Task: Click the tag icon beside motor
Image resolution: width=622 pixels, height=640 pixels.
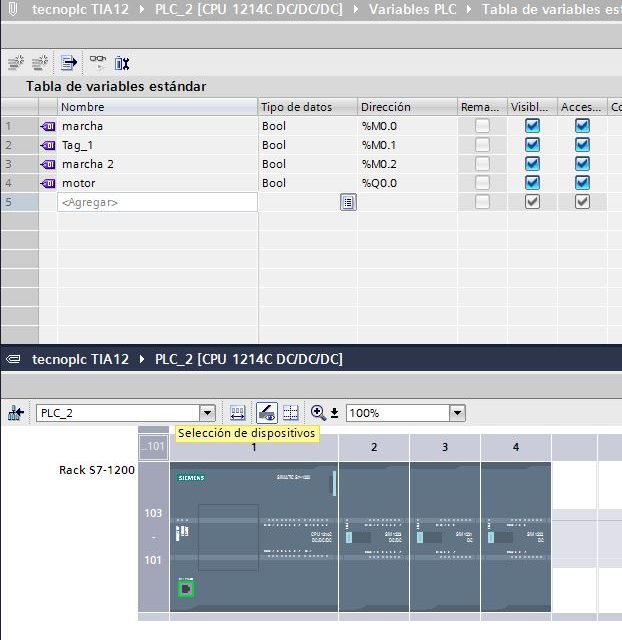Action: coord(48,183)
